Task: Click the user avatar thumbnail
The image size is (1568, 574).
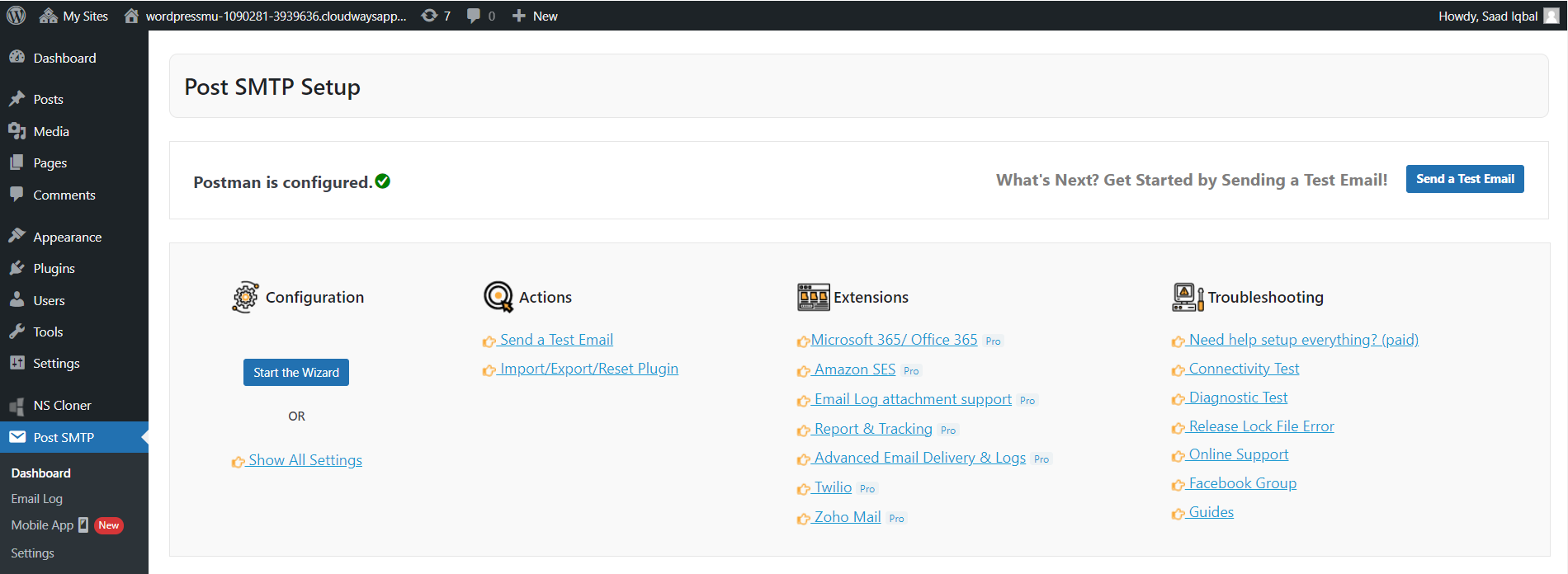Action: pyautogui.click(x=1551, y=16)
